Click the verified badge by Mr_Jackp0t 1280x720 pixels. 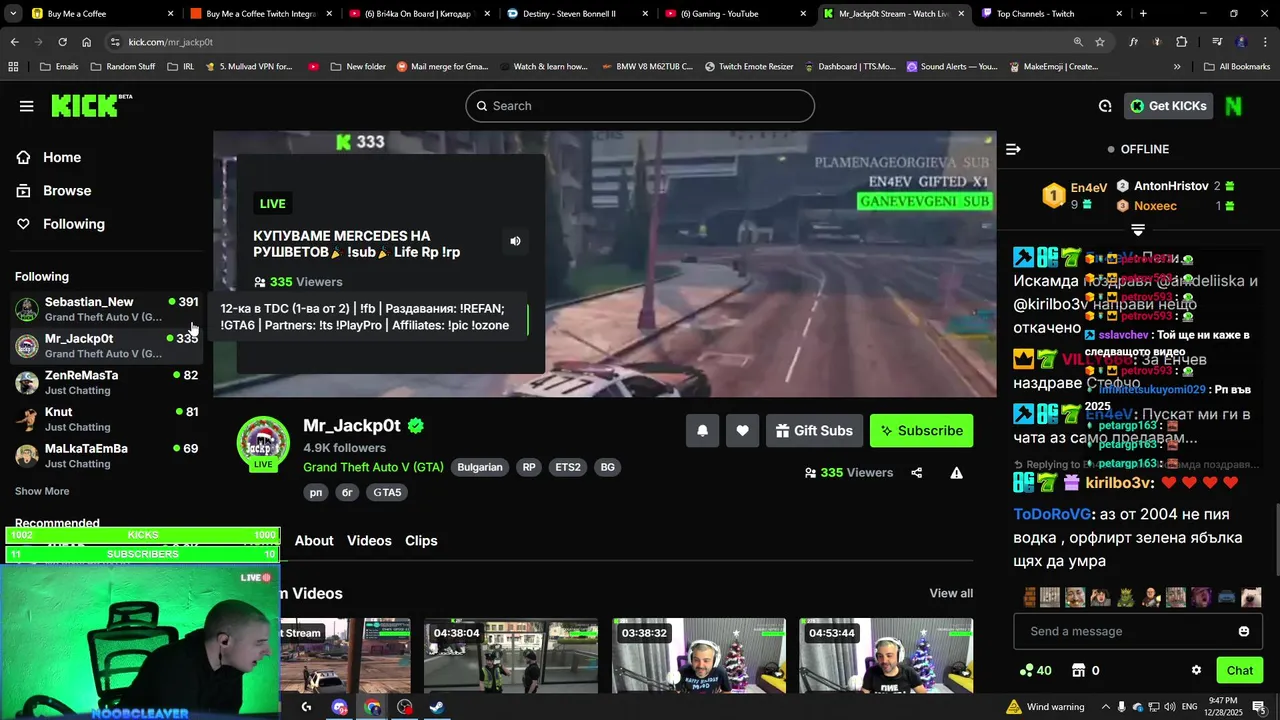(x=416, y=425)
